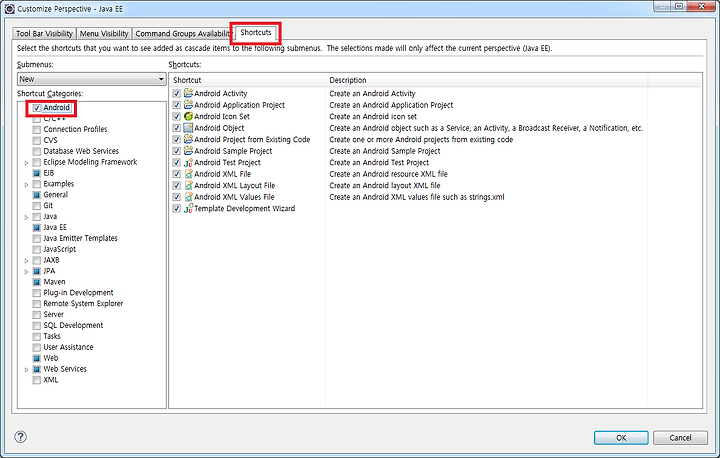Expand the JAXB tree node
Screen dimensions: 720x458
(x=26, y=260)
